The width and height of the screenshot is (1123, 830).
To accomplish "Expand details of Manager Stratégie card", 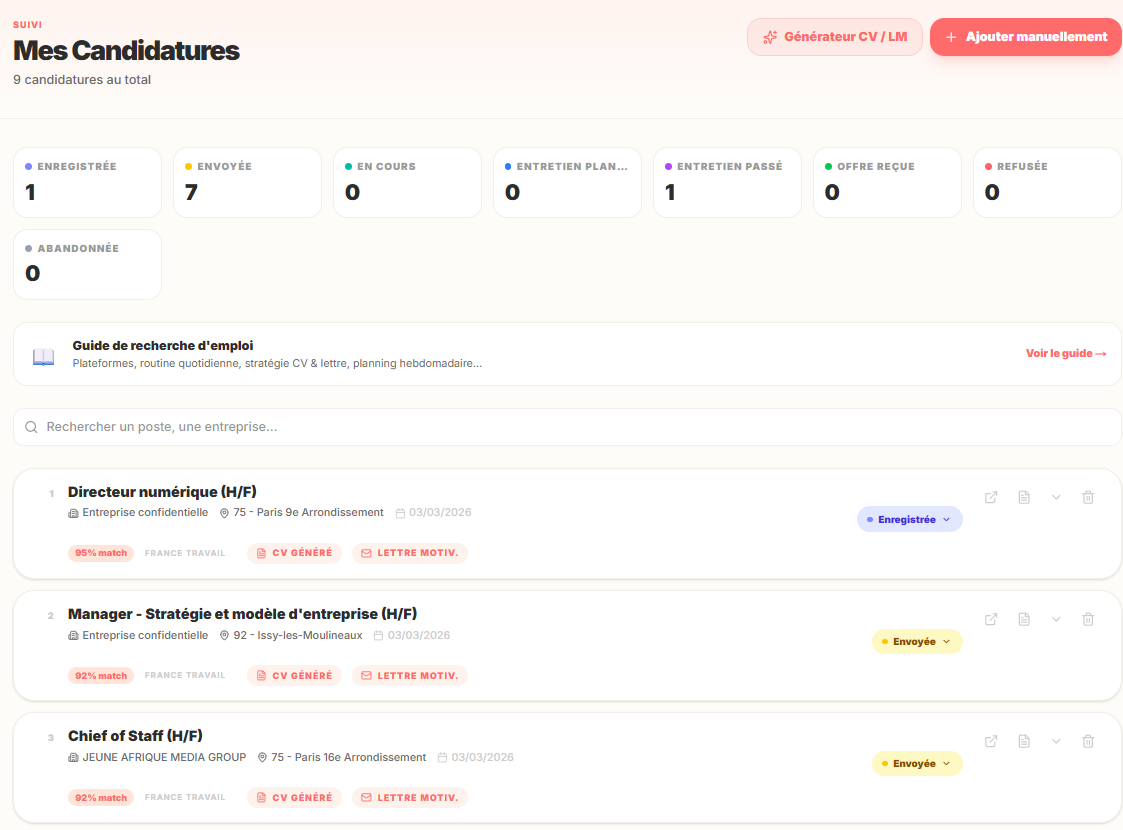I will click(x=1056, y=619).
